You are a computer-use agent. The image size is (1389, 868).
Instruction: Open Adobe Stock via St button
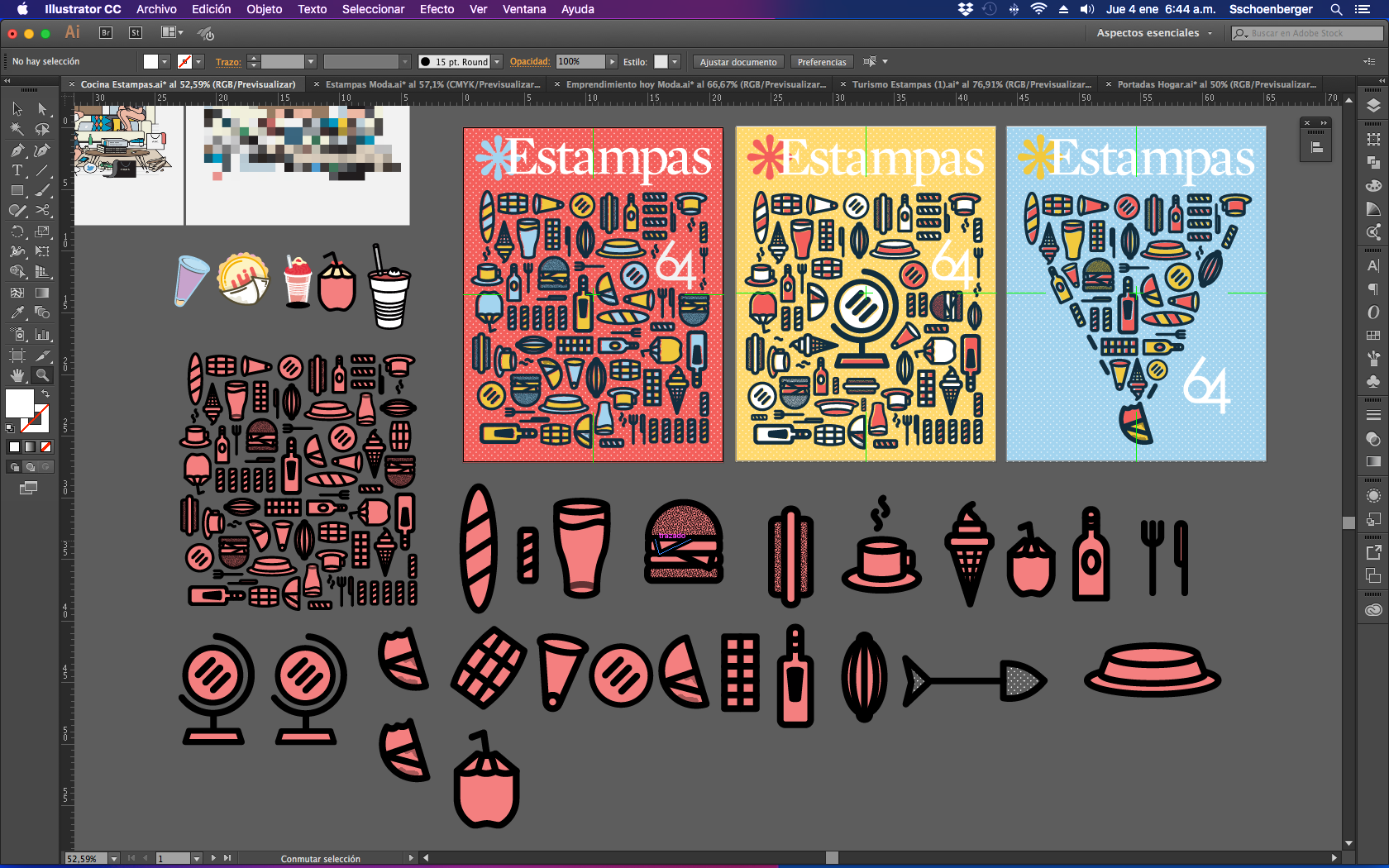(x=136, y=33)
